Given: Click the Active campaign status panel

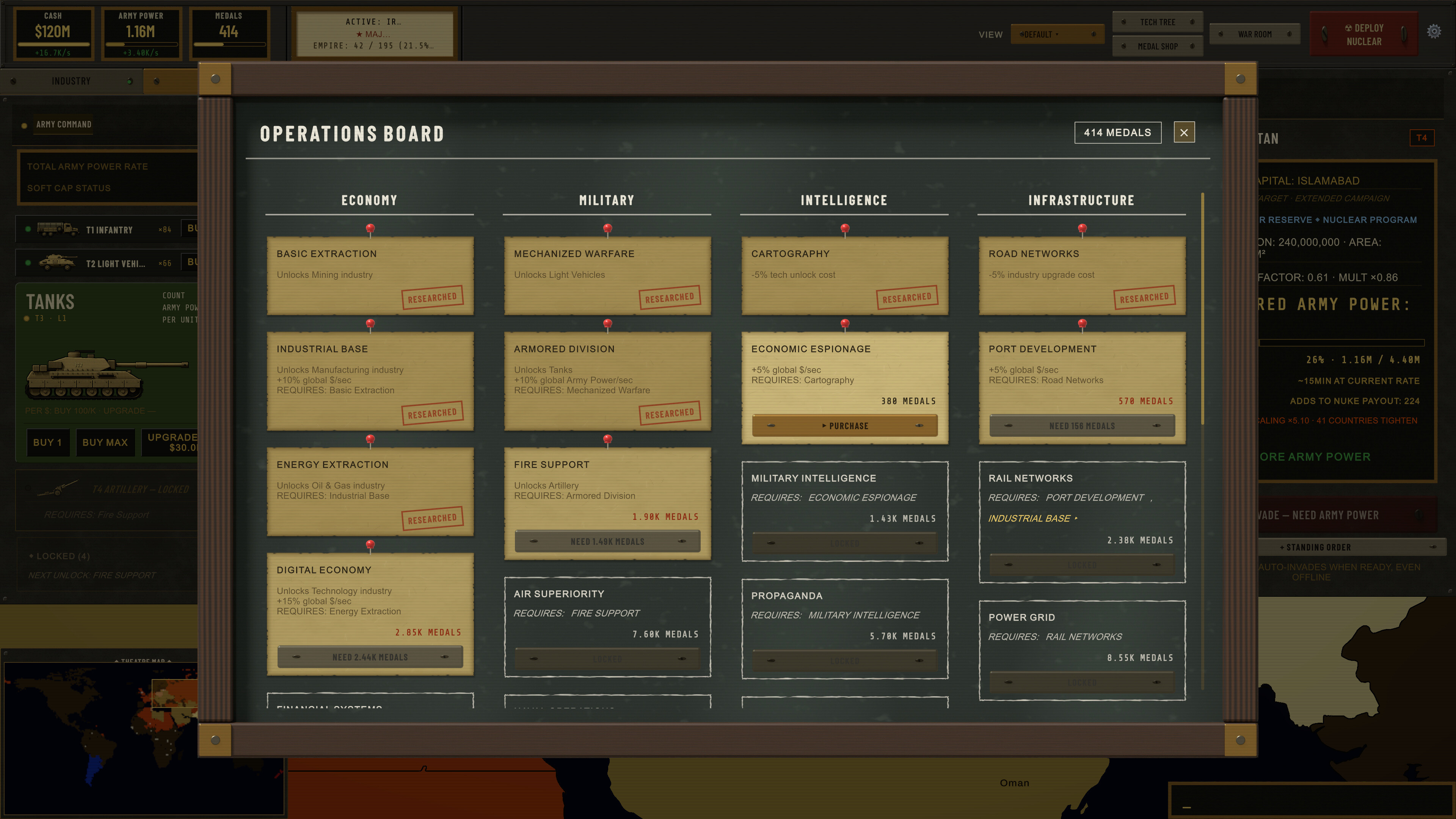Looking at the screenshot, I should (x=374, y=33).
